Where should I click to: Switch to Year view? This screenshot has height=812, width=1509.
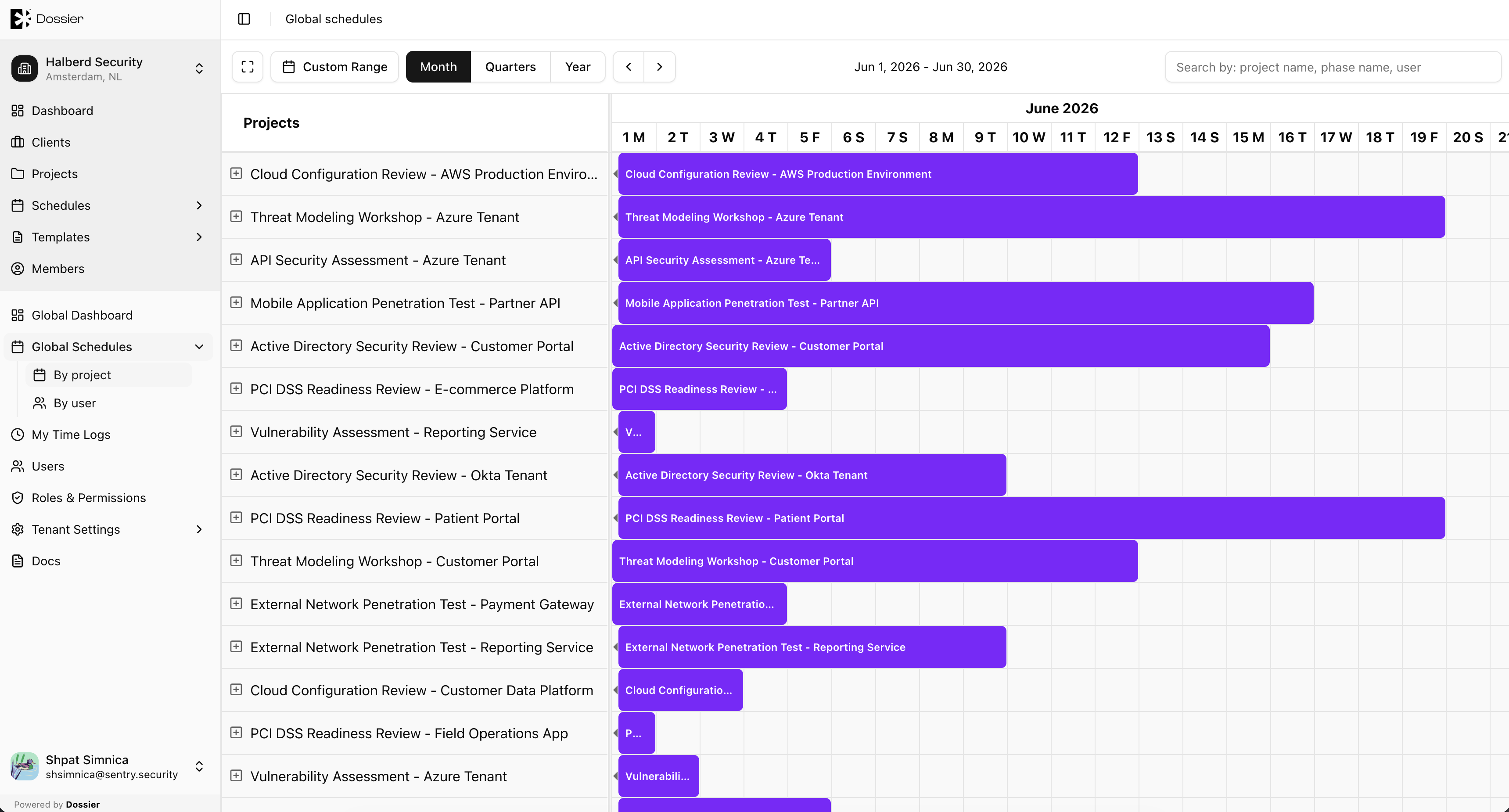click(x=578, y=67)
